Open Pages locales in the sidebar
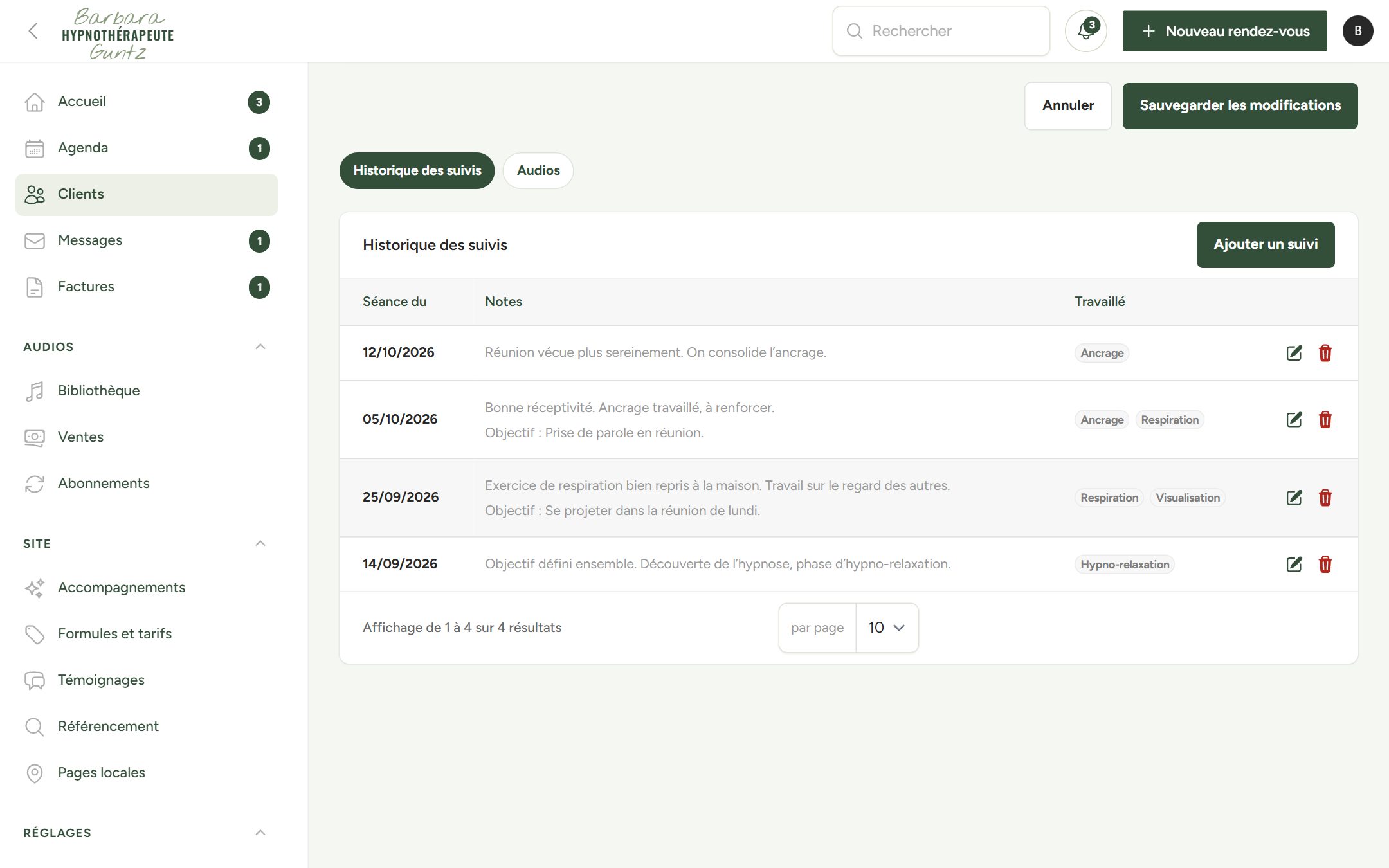Screen dimensions: 1389x868 (147, 773)
